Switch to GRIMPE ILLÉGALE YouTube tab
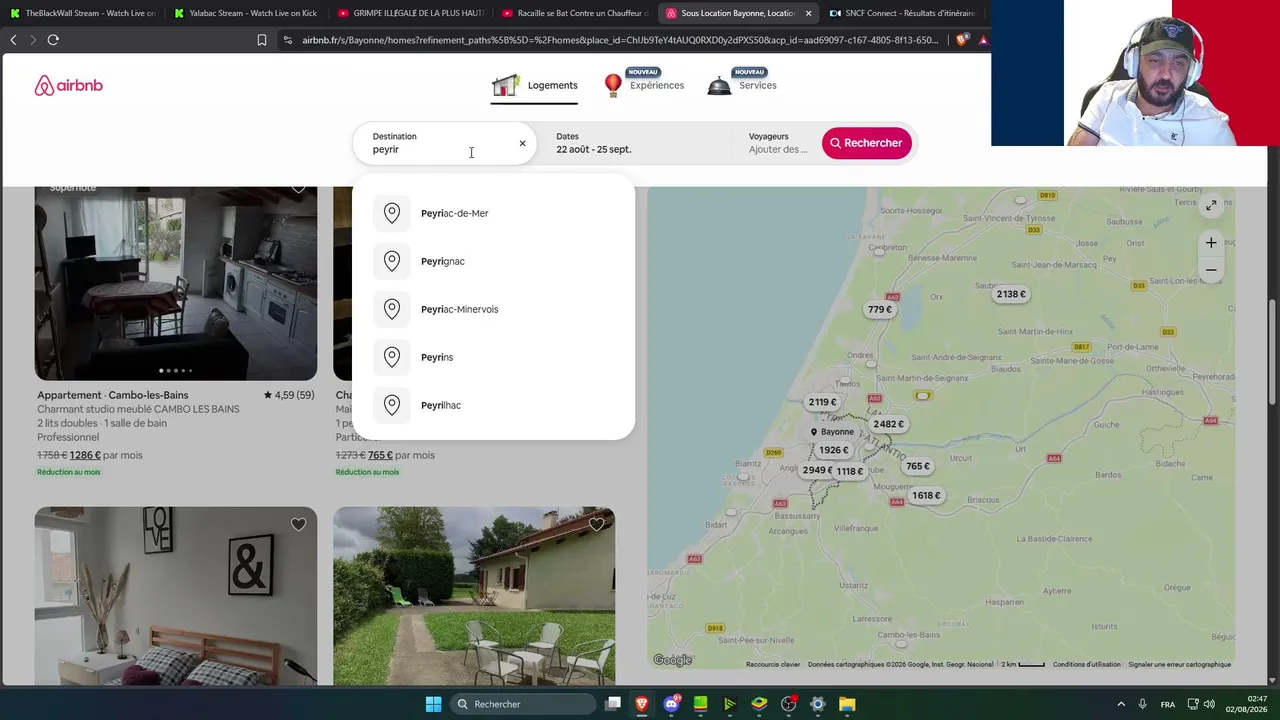1280x720 pixels. [x=409, y=13]
